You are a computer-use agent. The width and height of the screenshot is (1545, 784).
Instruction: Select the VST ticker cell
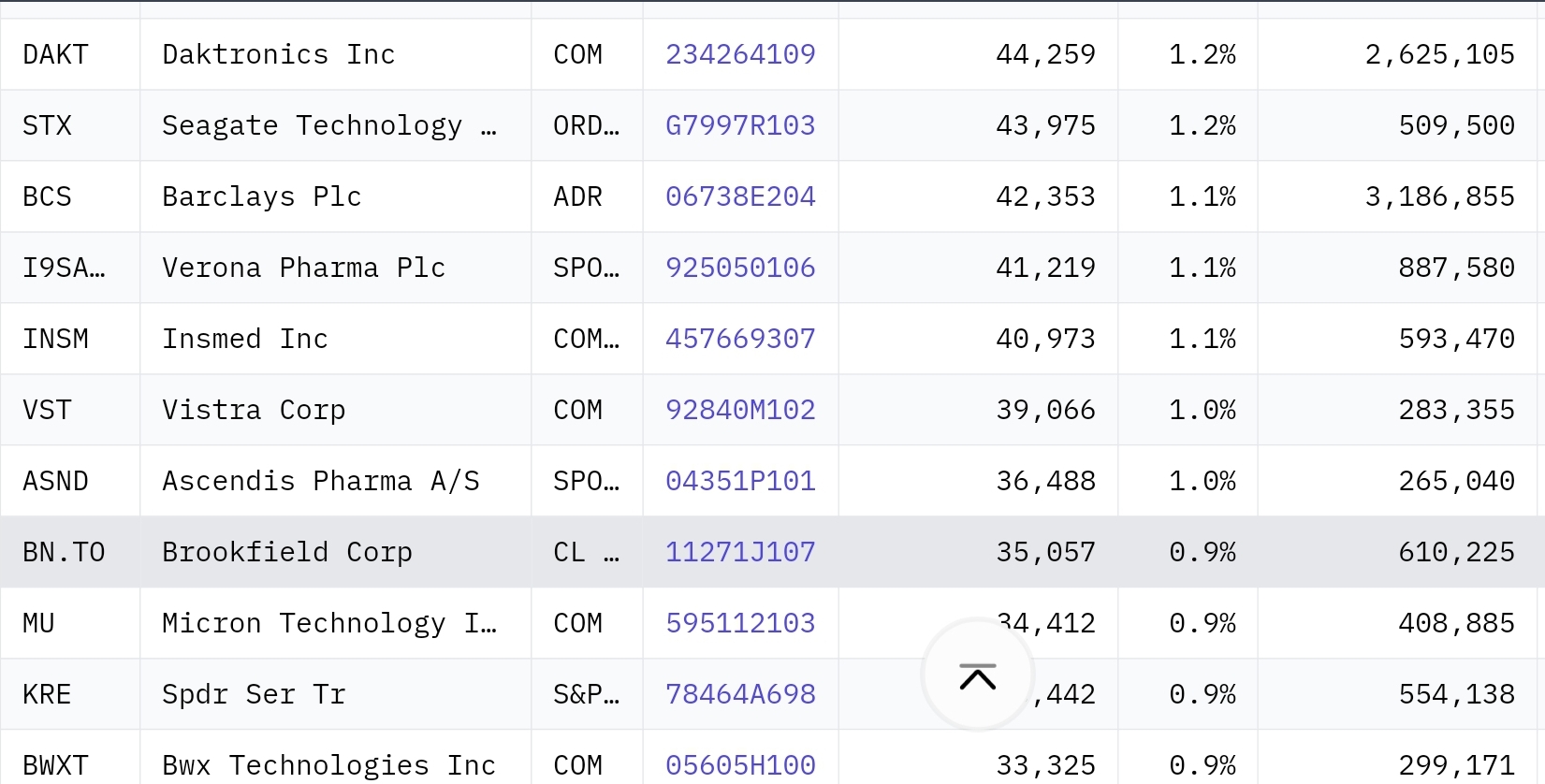(x=70, y=410)
